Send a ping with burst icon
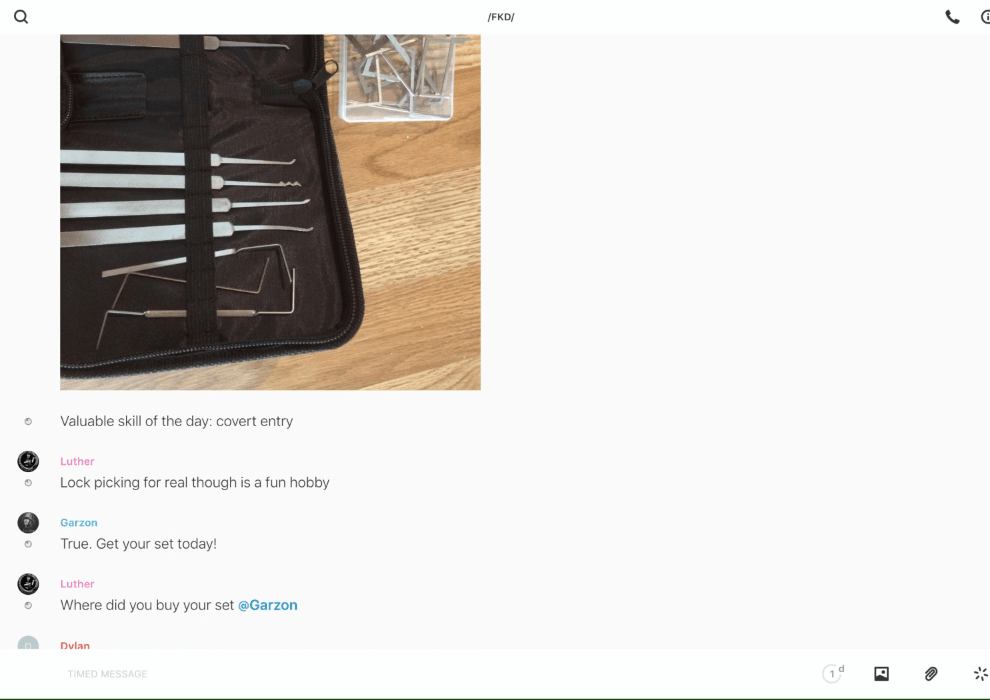Screen dimensions: 990x700 pyautogui.click(x=981, y=673)
